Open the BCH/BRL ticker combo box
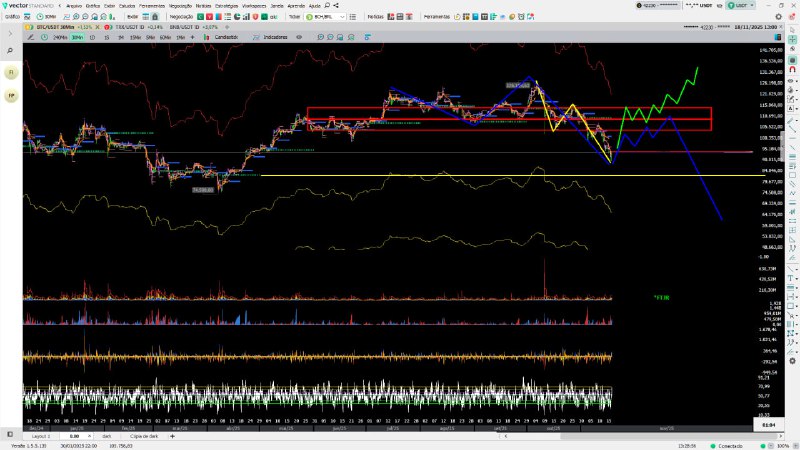 point(327,17)
